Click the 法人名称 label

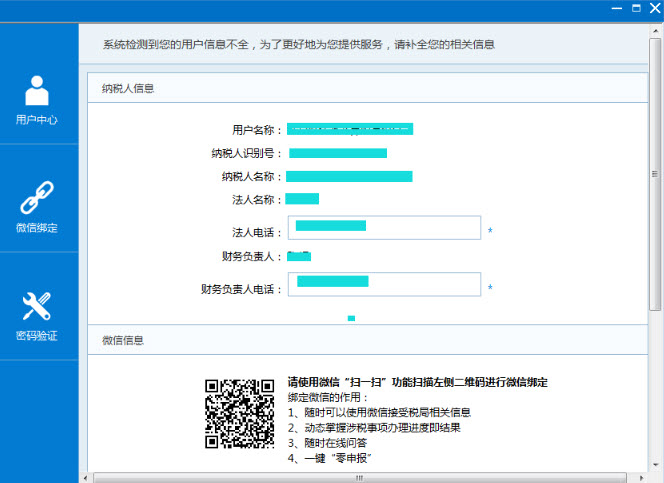(x=257, y=199)
